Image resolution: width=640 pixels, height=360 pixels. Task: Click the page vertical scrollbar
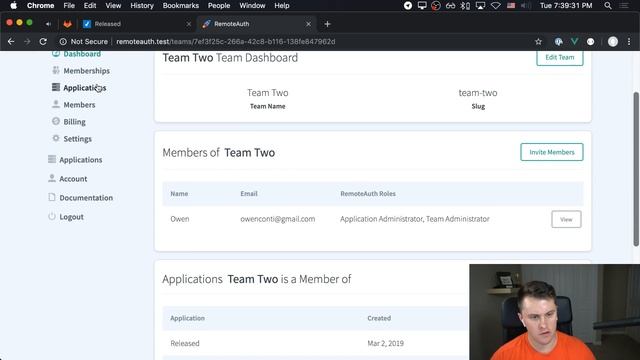pos(636,169)
